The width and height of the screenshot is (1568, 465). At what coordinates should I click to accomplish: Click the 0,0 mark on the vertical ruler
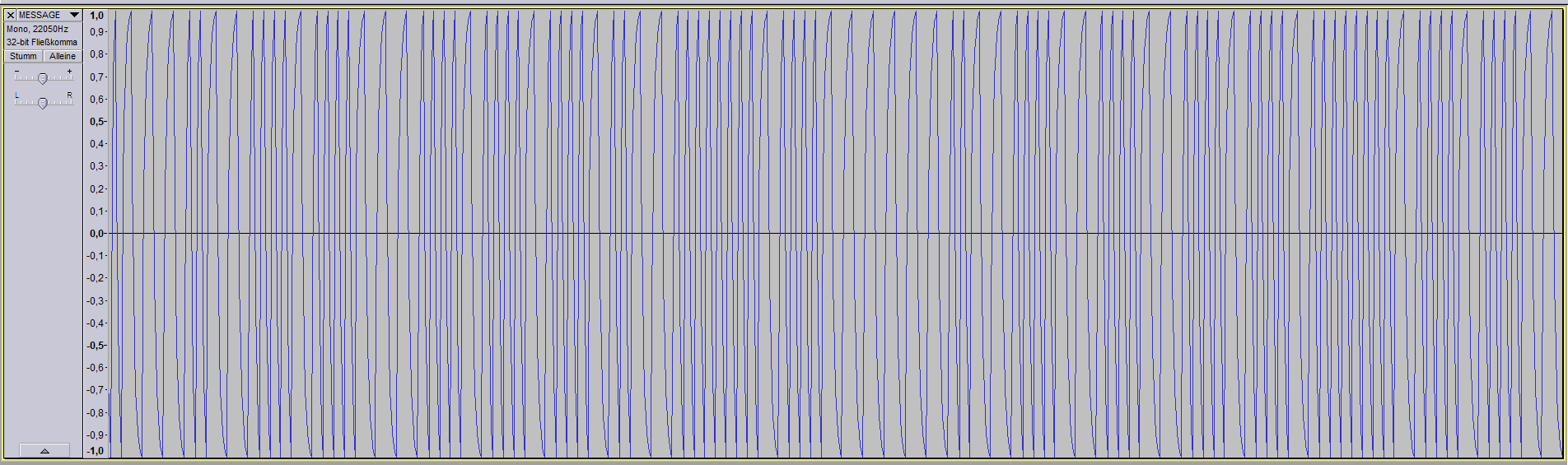(96, 234)
